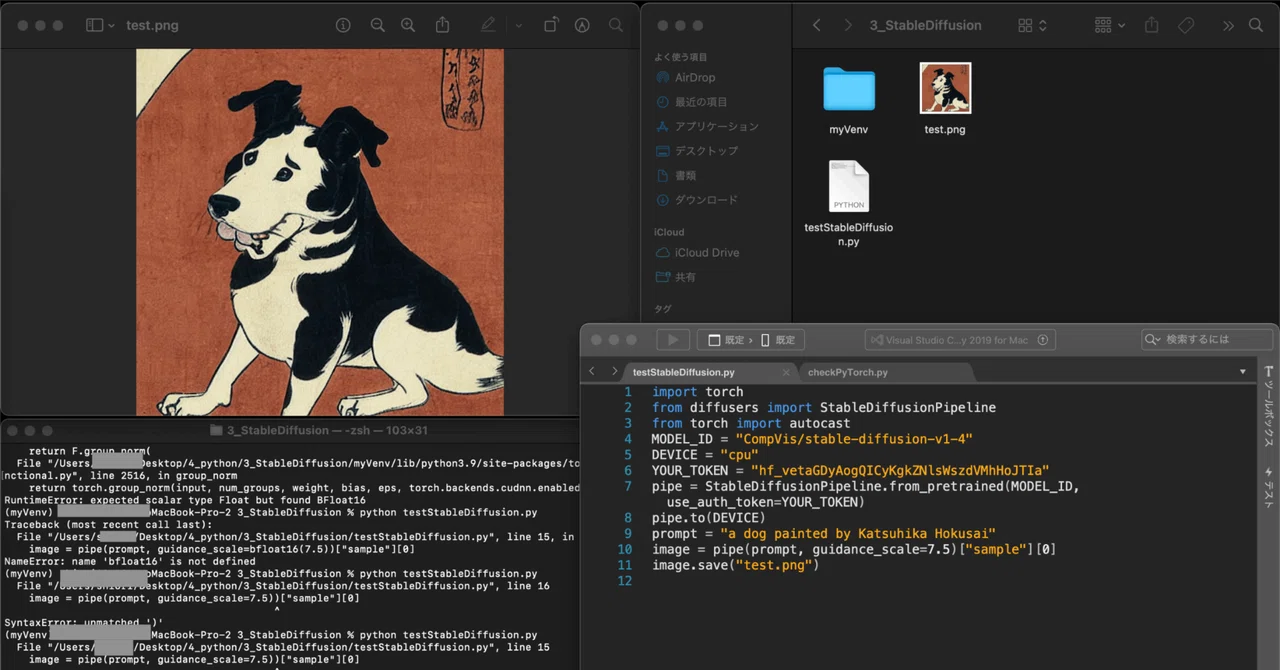Screen dimensions: 1280x670
Task: Open アプリケーション in Finder sidebar
Action: [707, 126]
